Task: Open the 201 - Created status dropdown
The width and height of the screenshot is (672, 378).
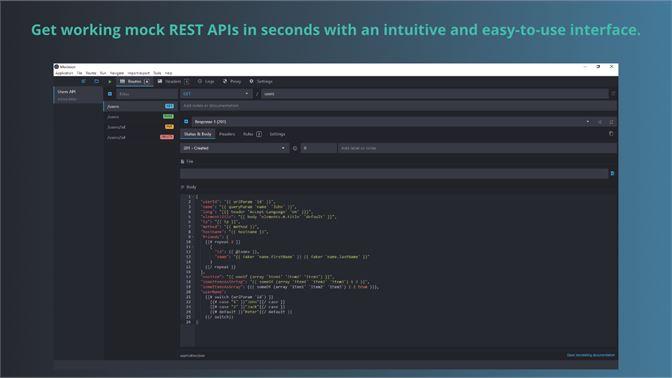Action: [234, 148]
